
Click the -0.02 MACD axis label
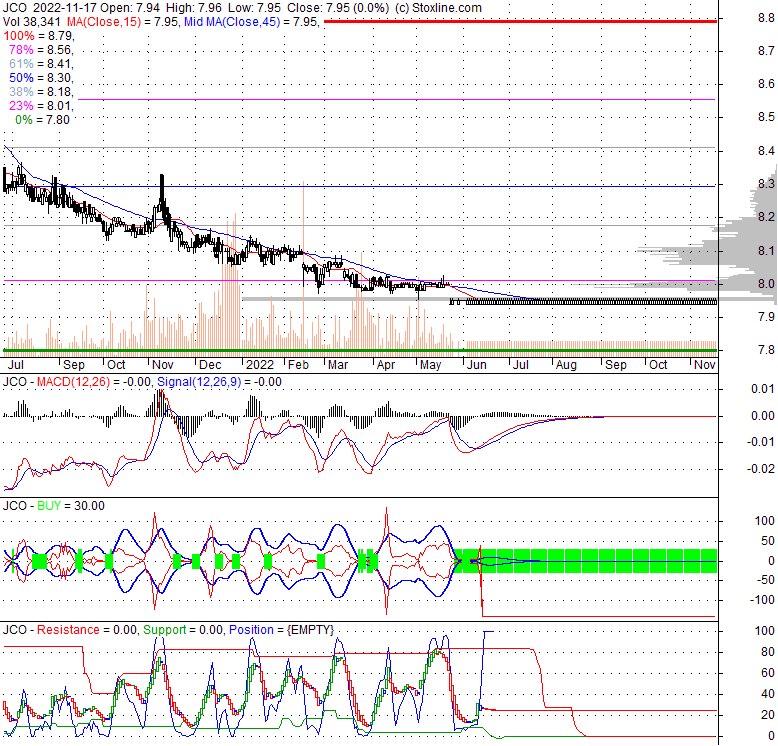(761, 469)
